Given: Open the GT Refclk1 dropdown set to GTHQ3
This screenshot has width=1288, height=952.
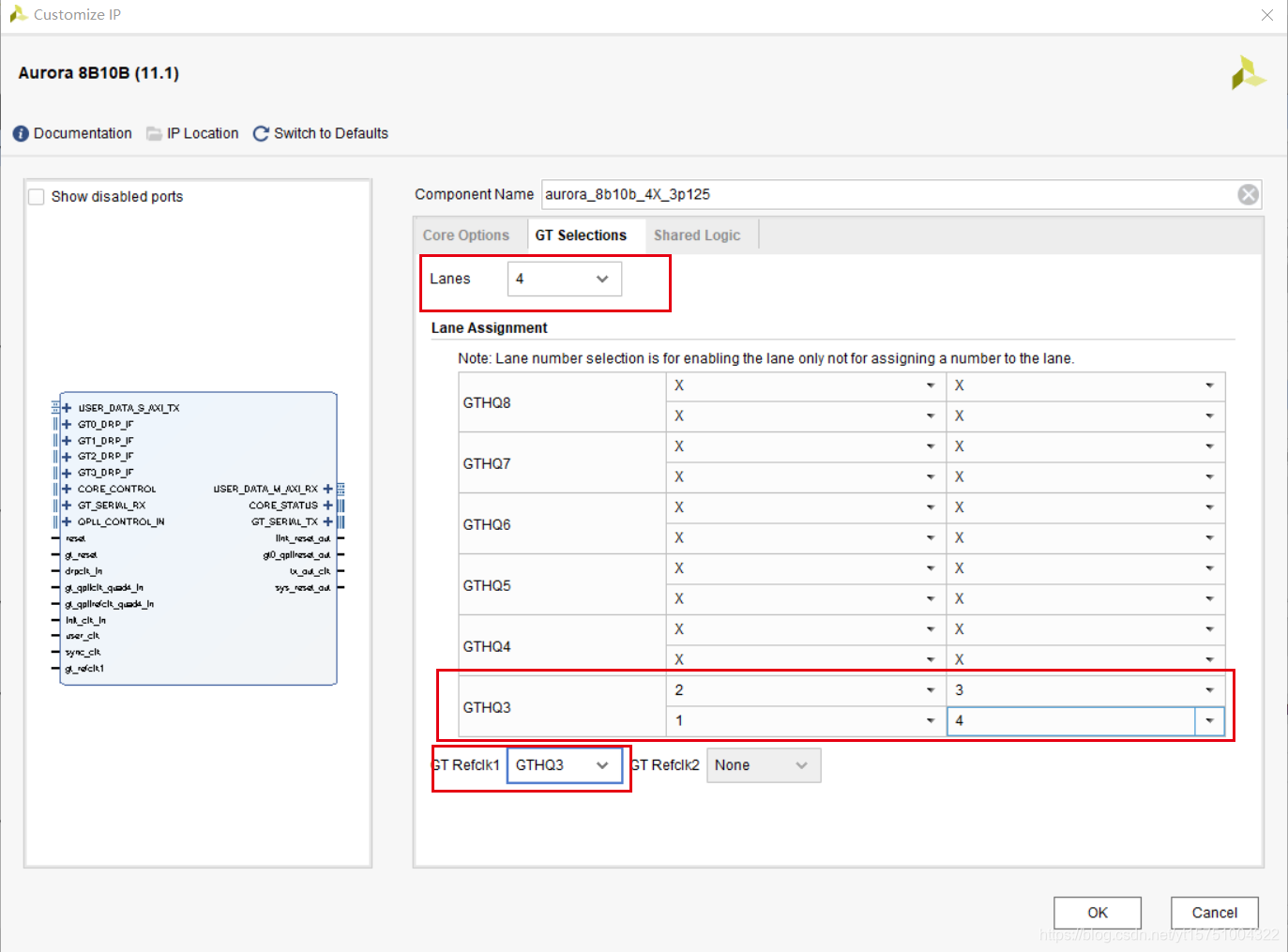Looking at the screenshot, I should [564, 765].
